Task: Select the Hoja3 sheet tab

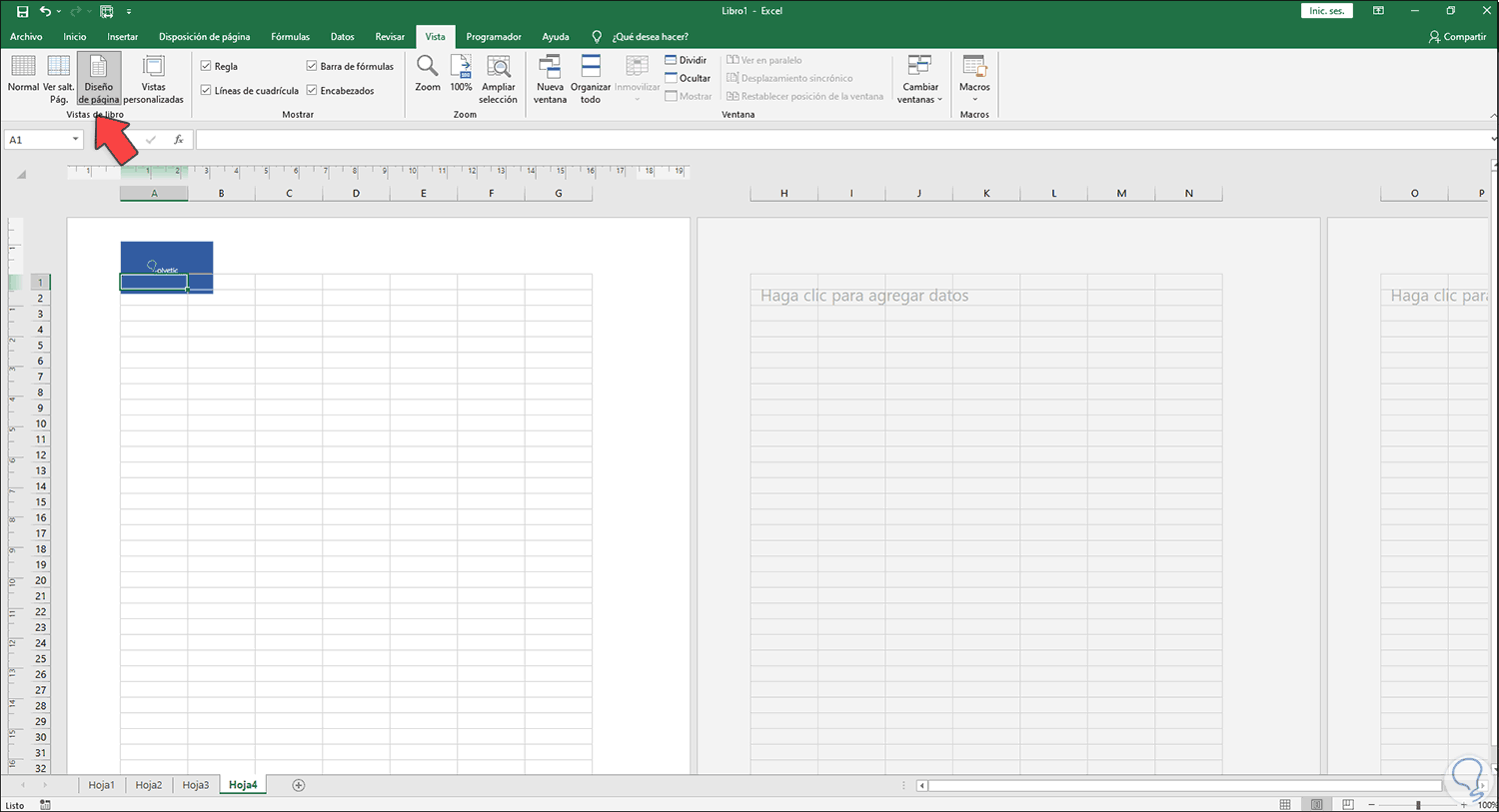Action: tap(196, 785)
